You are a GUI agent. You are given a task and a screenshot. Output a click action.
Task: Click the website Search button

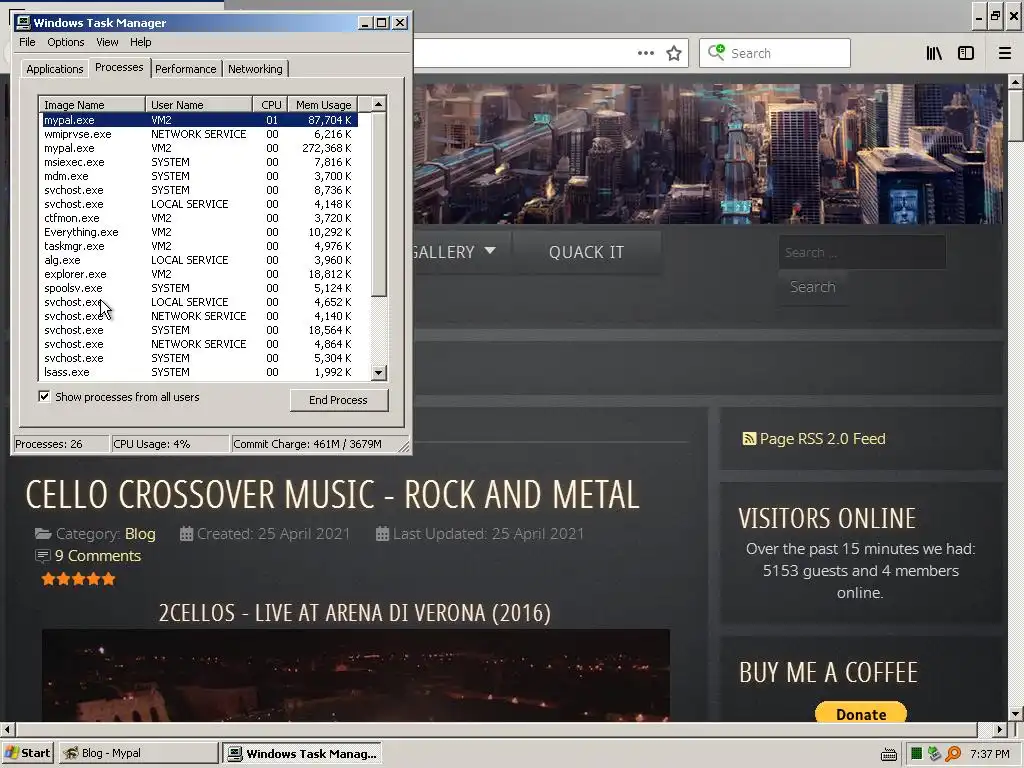point(812,287)
